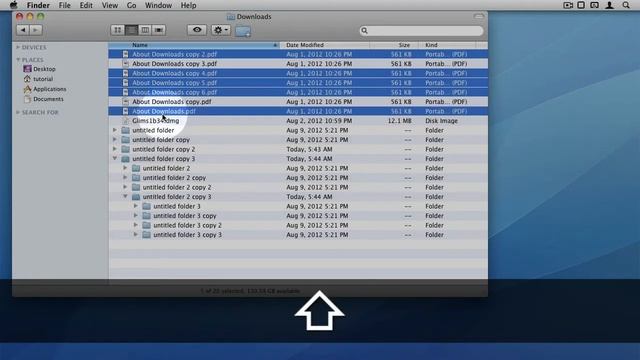The height and width of the screenshot is (360, 640).
Task: Open the Apple menu
Action: coord(13,5)
